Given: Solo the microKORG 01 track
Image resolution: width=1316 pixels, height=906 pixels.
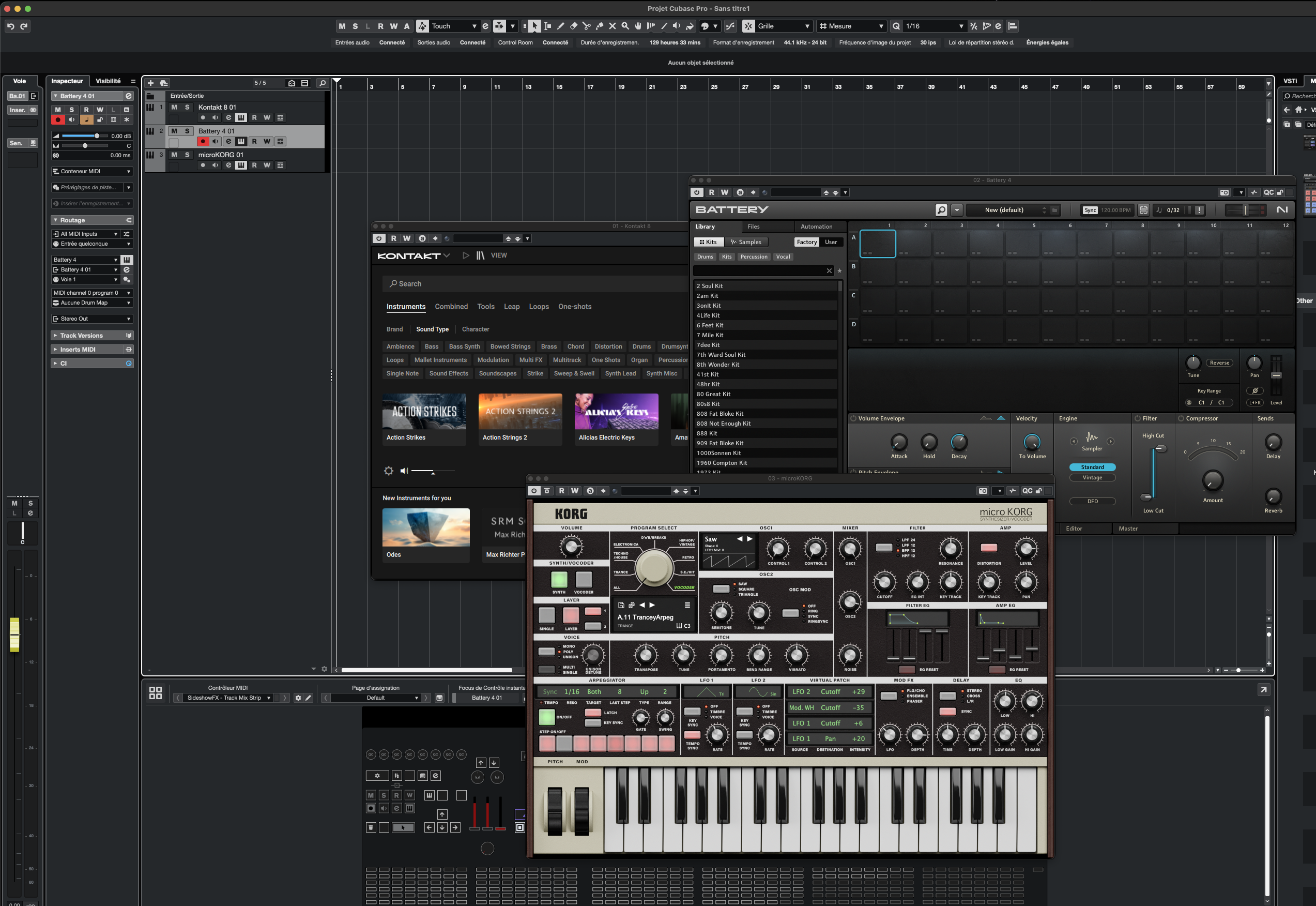Looking at the screenshot, I should pyautogui.click(x=187, y=155).
